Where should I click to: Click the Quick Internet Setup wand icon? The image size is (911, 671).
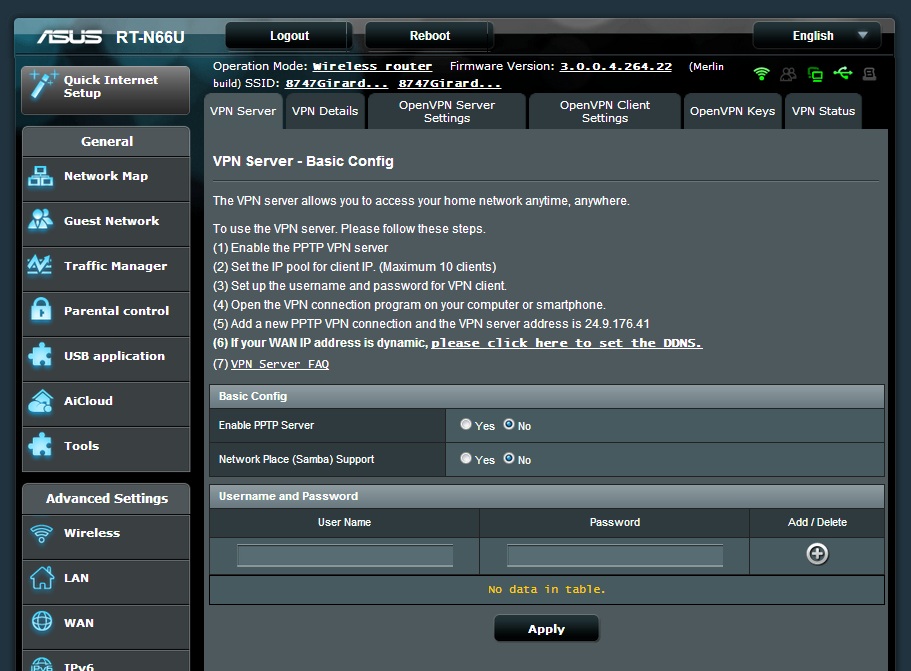pyautogui.click(x=43, y=86)
